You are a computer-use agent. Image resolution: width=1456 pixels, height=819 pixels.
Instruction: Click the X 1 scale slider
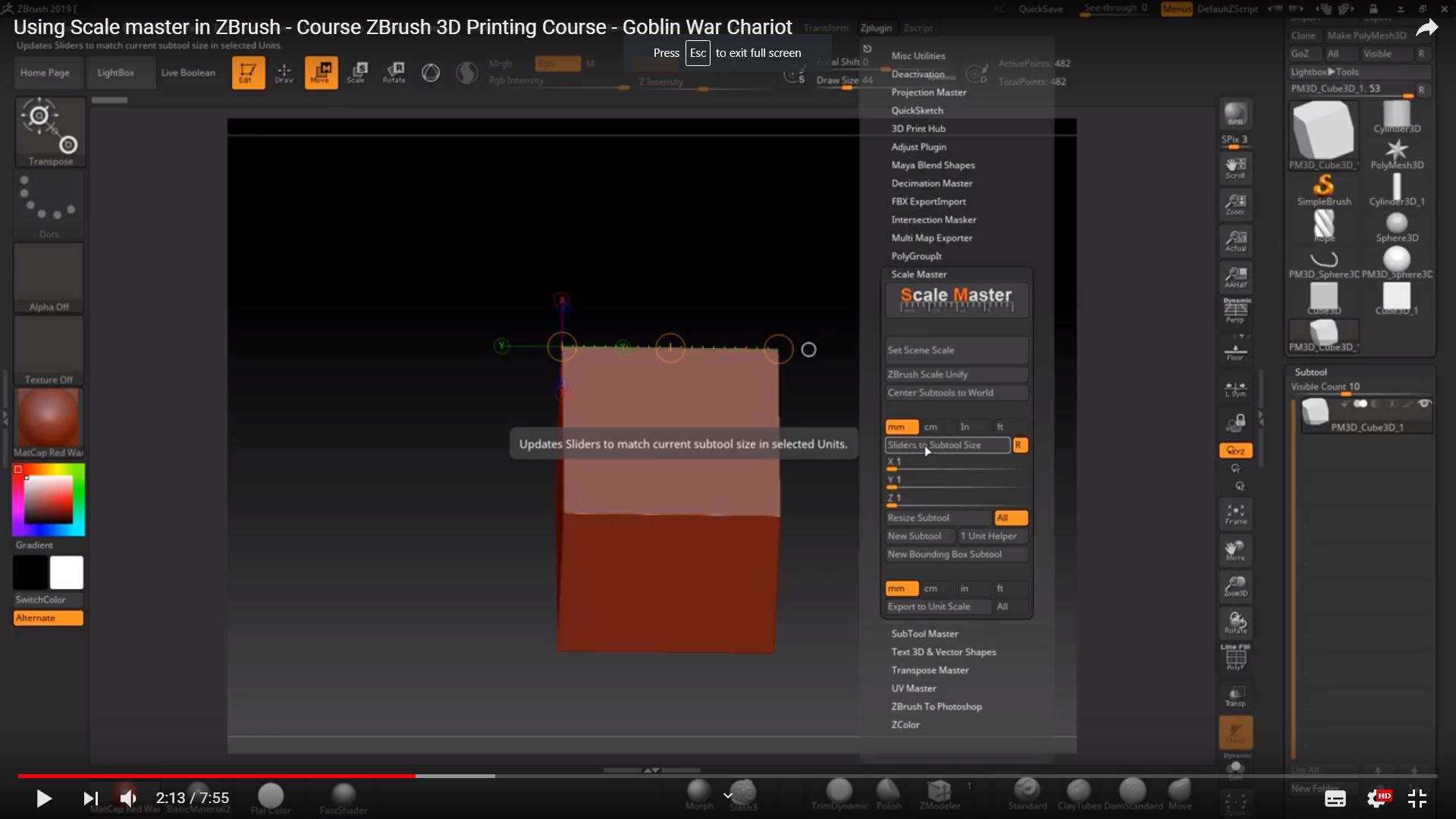click(x=956, y=464)
